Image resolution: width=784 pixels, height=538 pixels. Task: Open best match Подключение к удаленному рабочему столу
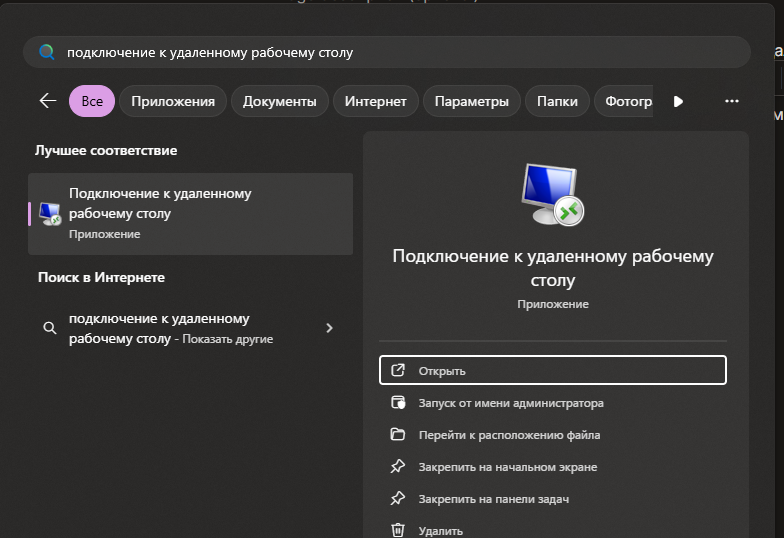[x=190, y=213]
